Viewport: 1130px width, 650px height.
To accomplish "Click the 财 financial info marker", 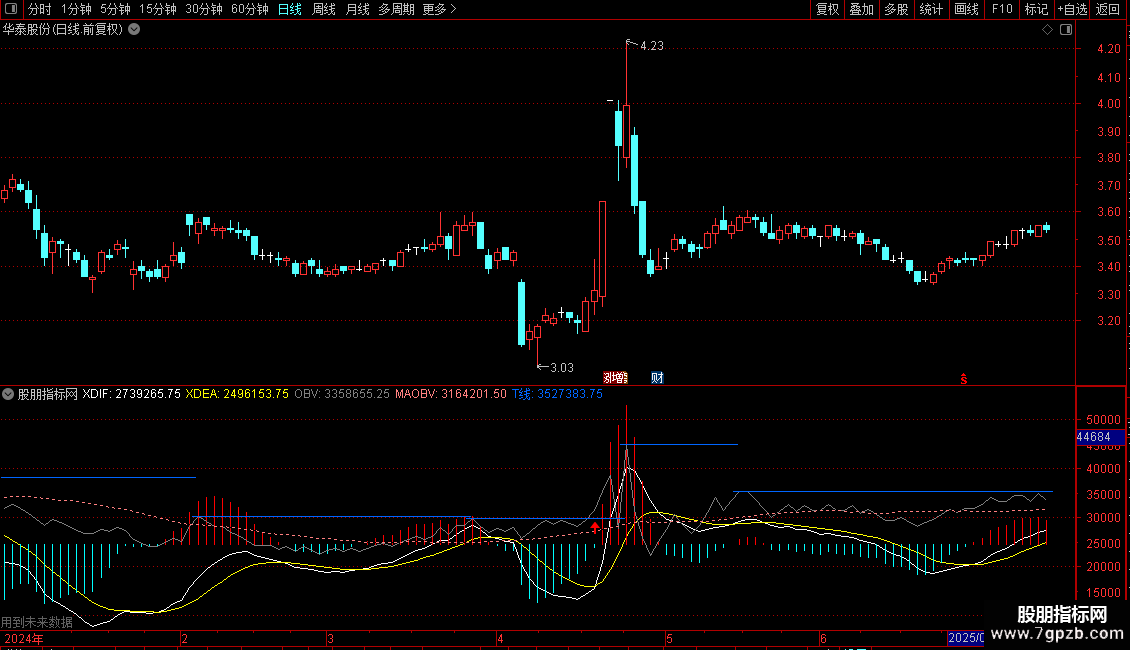I will click(x=657, y=378).
